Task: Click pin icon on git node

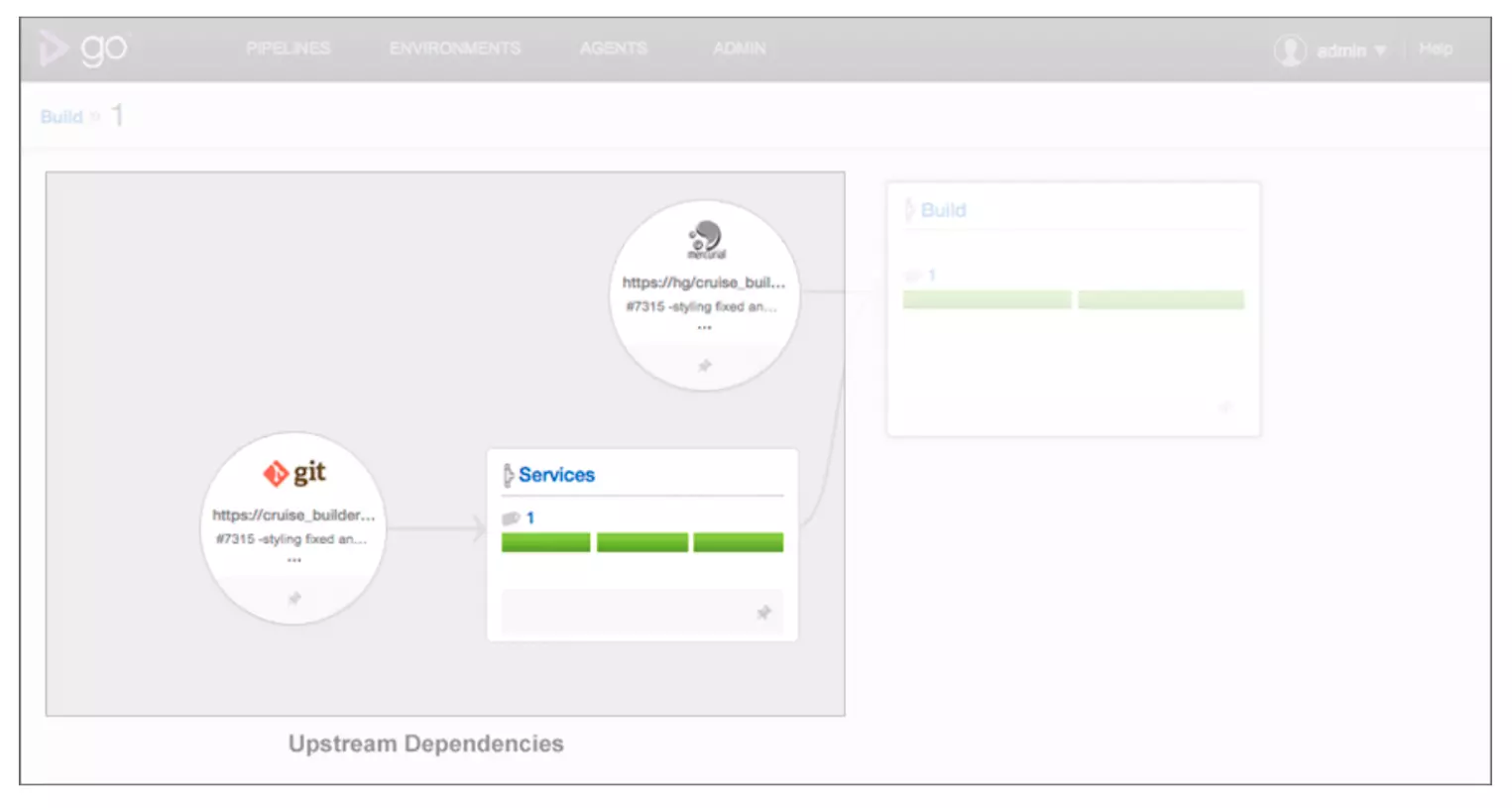Action: (x=294, y=599)
